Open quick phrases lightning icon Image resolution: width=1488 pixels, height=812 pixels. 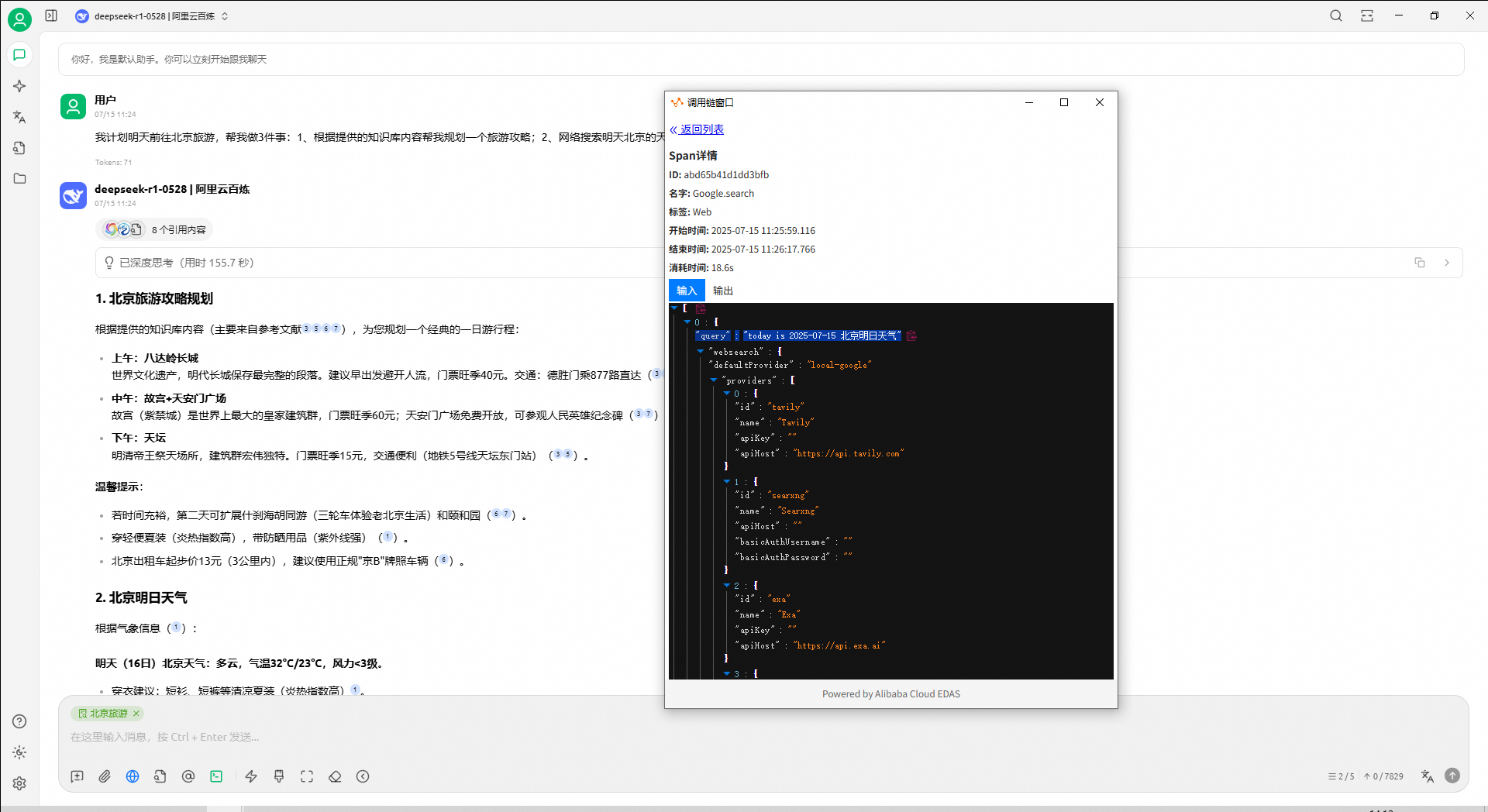tap(251, 776)
